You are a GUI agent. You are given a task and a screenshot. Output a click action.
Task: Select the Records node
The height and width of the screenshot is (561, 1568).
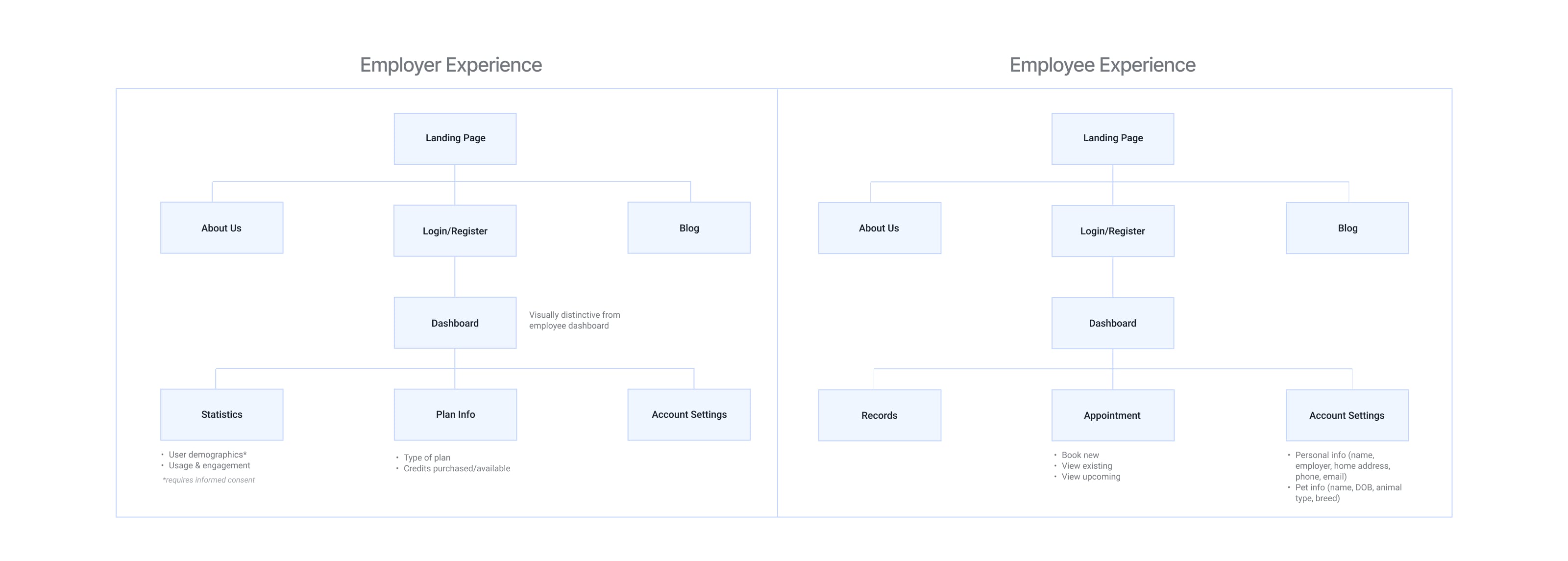[879, 415]
